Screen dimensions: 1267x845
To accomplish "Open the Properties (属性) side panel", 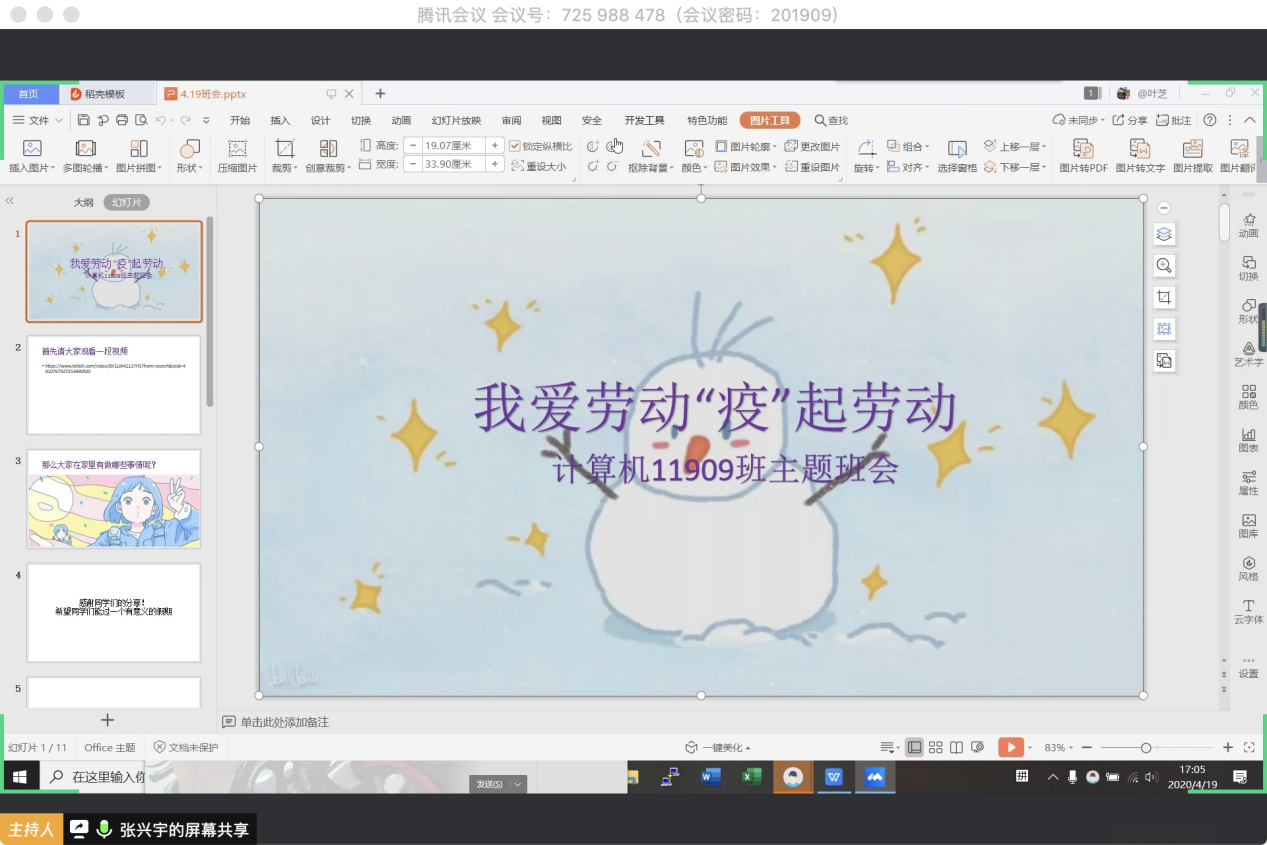I will click(1248, 483).
